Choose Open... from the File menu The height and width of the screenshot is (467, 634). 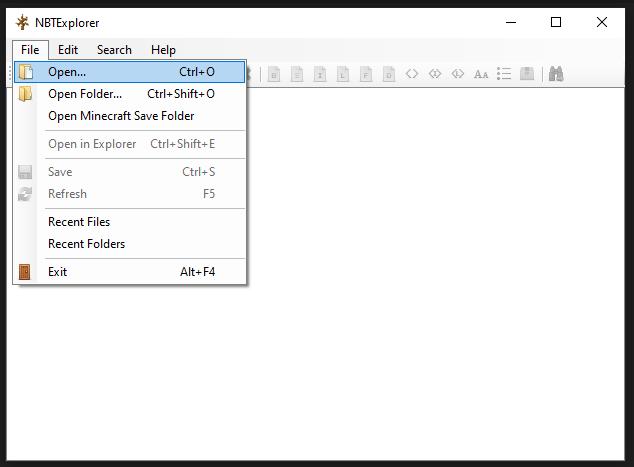tap(67, 72)
